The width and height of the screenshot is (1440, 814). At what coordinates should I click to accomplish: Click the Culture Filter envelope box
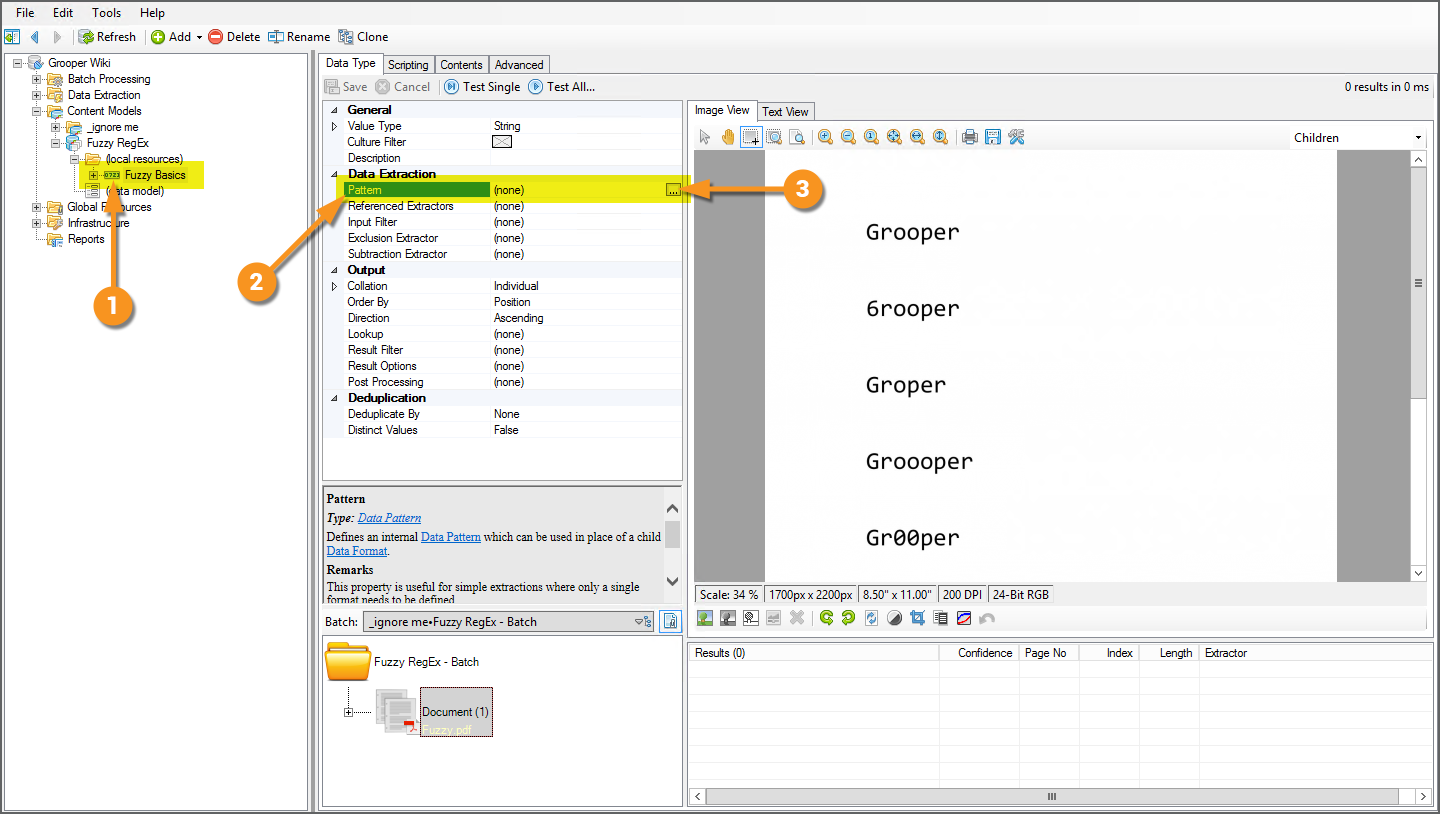point(502,142)
